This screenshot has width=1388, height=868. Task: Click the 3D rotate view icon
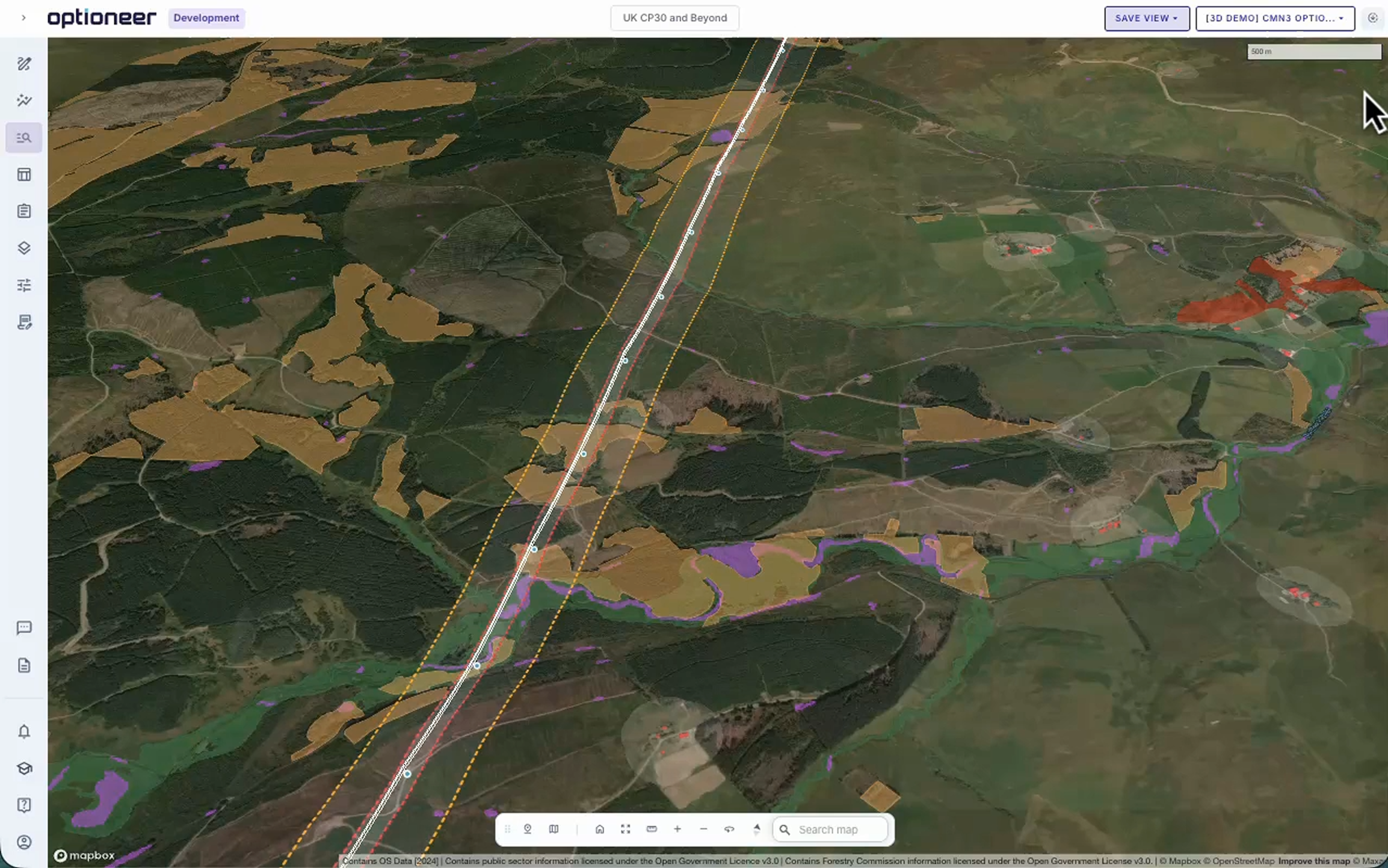(x=729, y=829)
